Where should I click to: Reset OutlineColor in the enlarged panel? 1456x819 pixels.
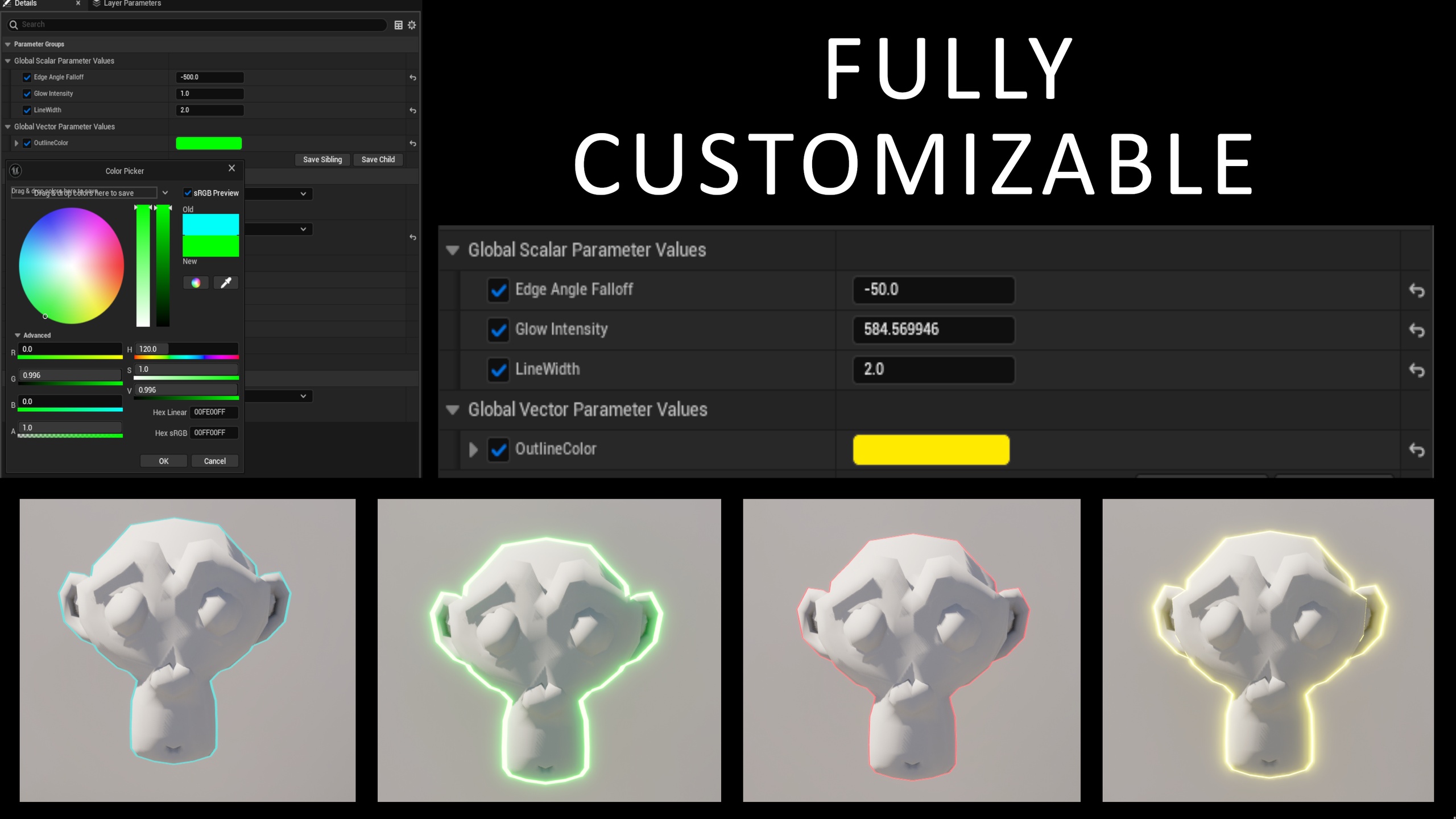click(x=1416, y=450)
